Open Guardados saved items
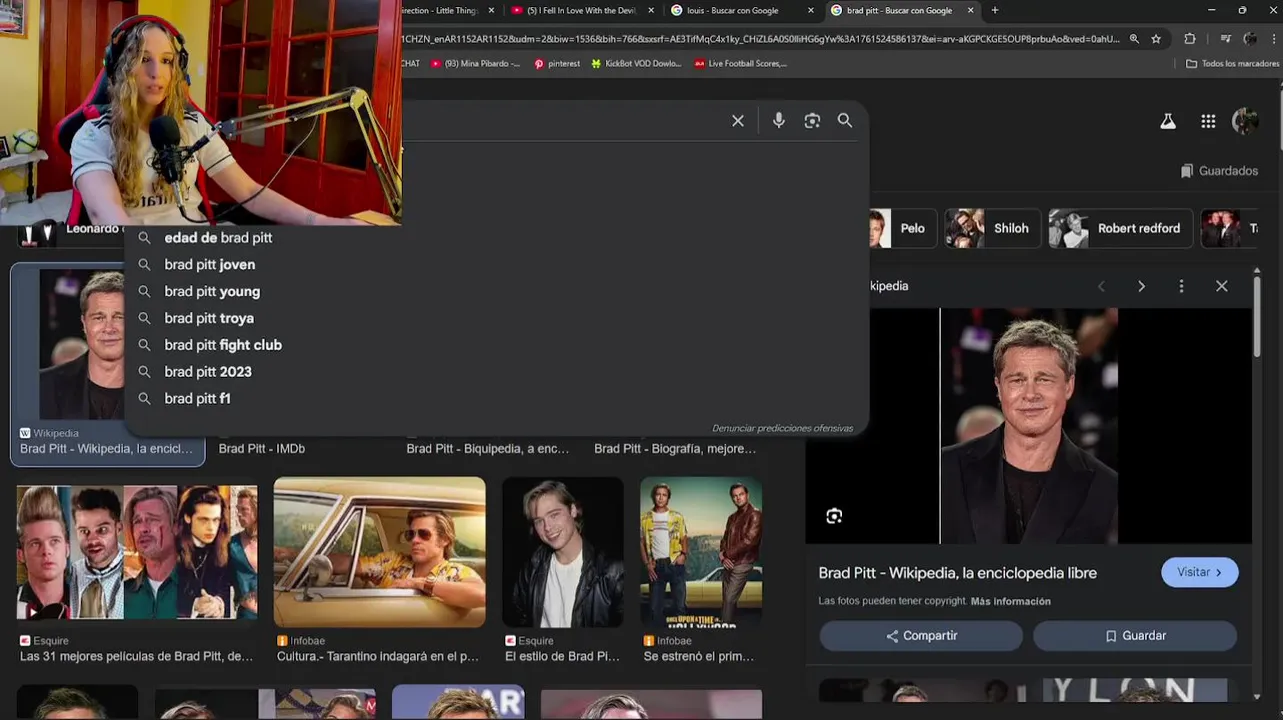Image resolution: width=1283 pixels, height=720 pixels. pos(1219,171)
